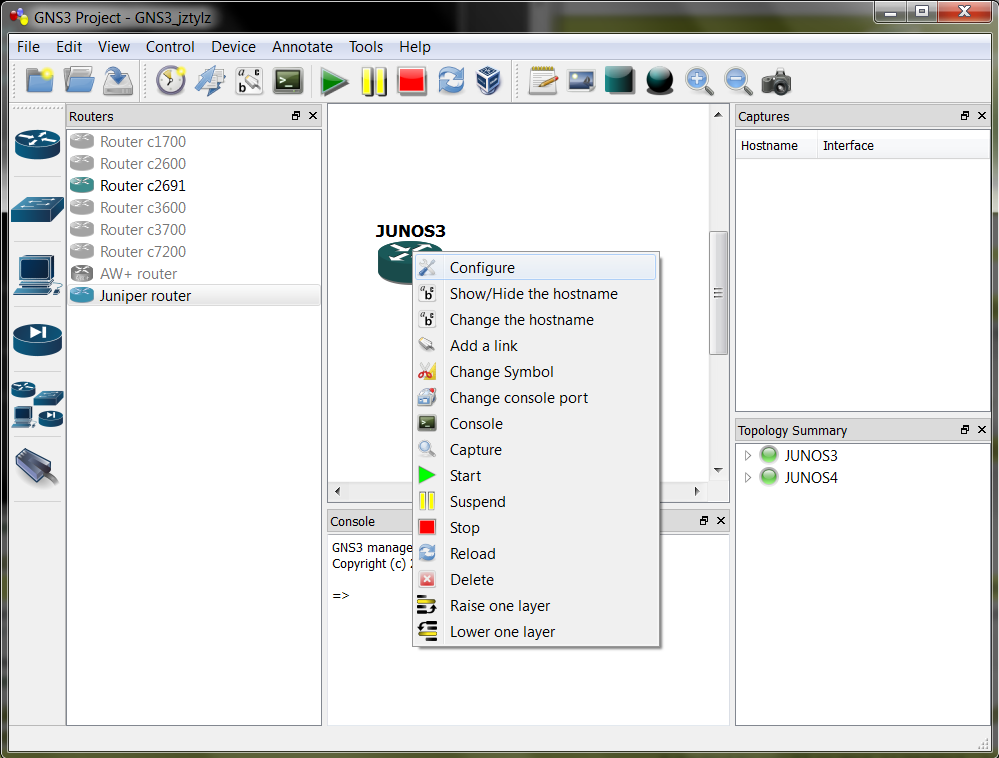
Task: Click Show interface labels toolbar icon
Action: (x=210, y=81)
